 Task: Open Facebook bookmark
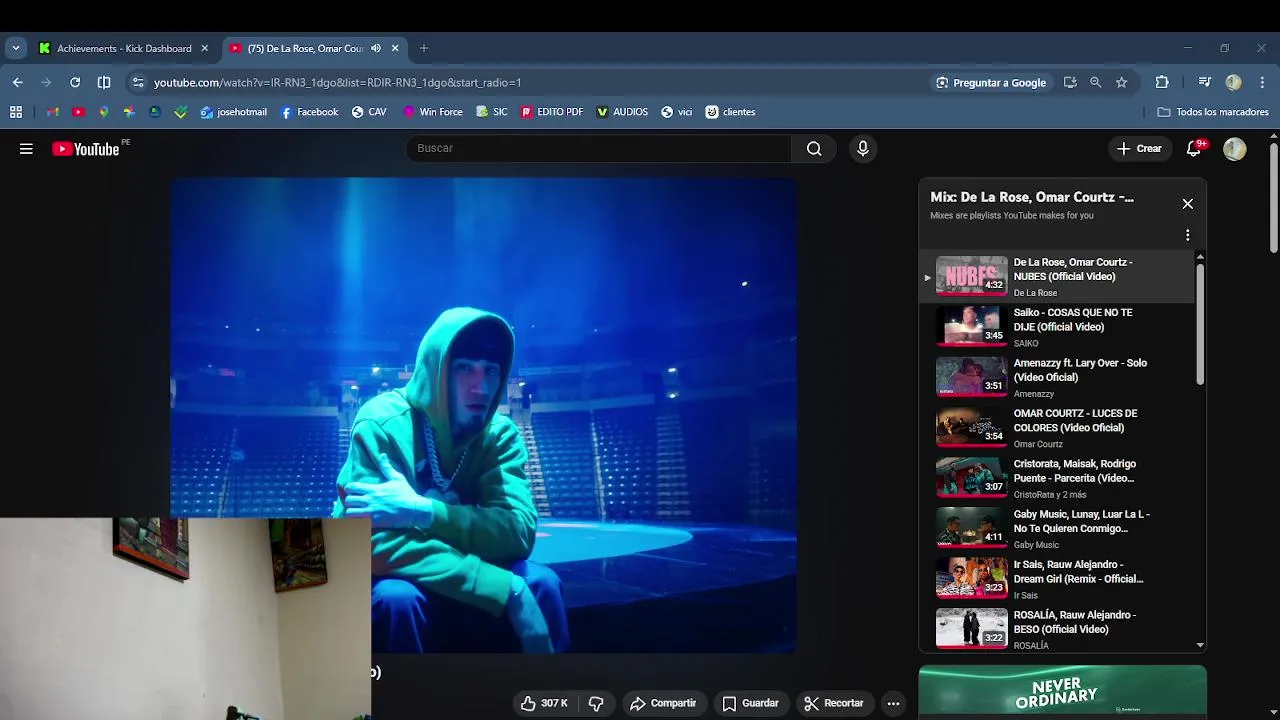point(309,112)
